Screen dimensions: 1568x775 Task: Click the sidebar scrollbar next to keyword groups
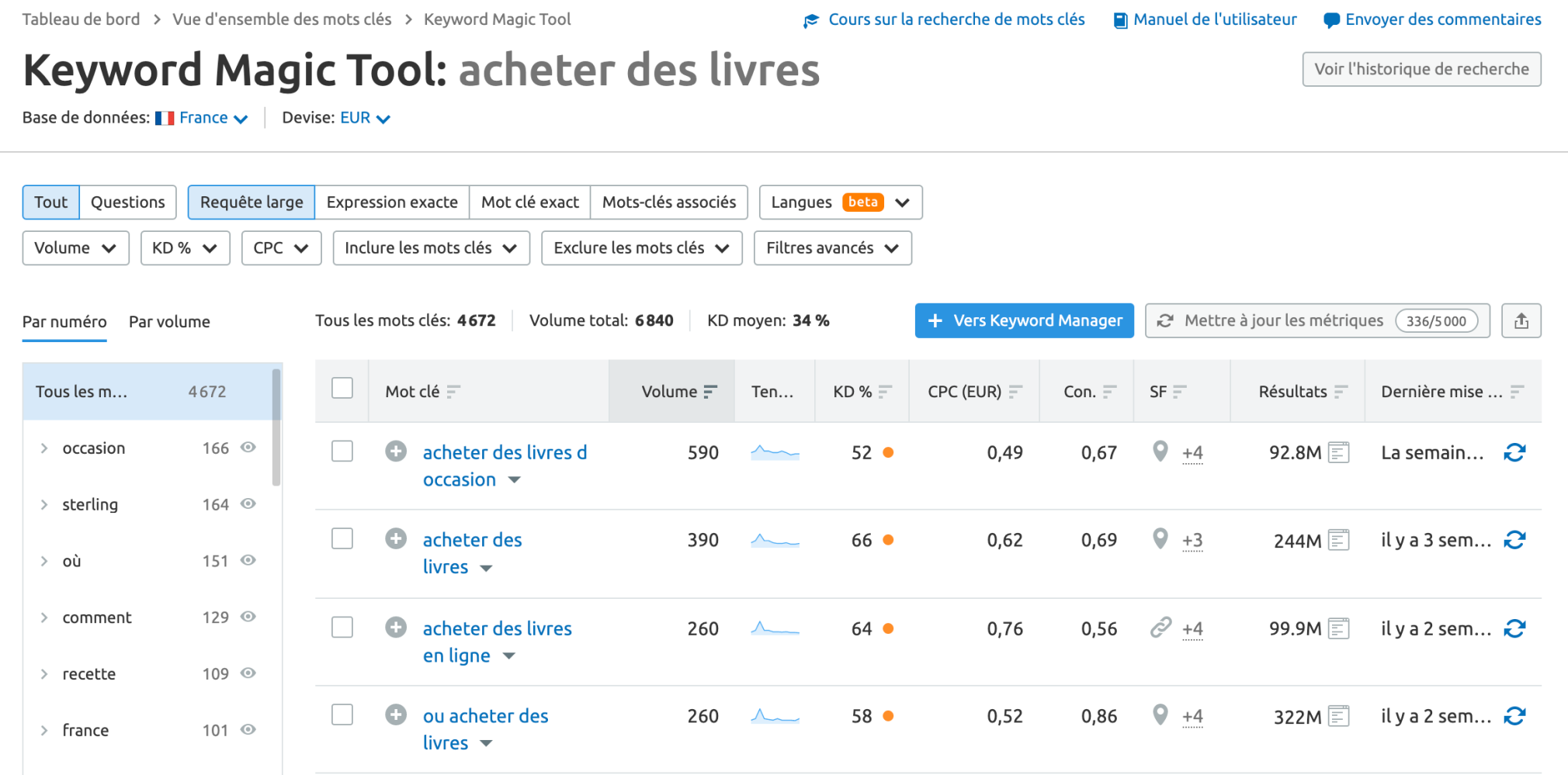pos(276,427)
